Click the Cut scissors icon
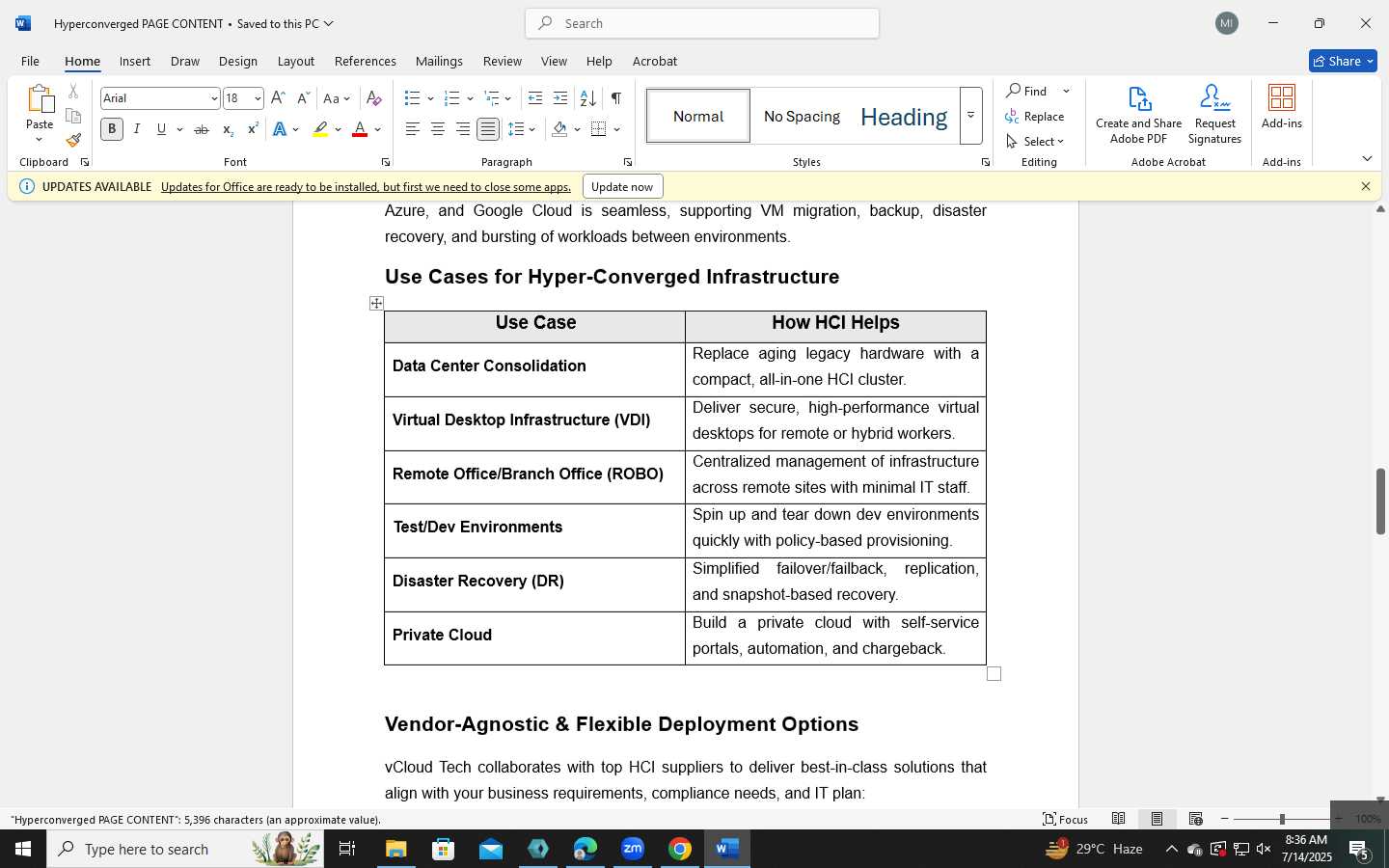This screenshot has height=868, width=1389. [x=73, y=92]
